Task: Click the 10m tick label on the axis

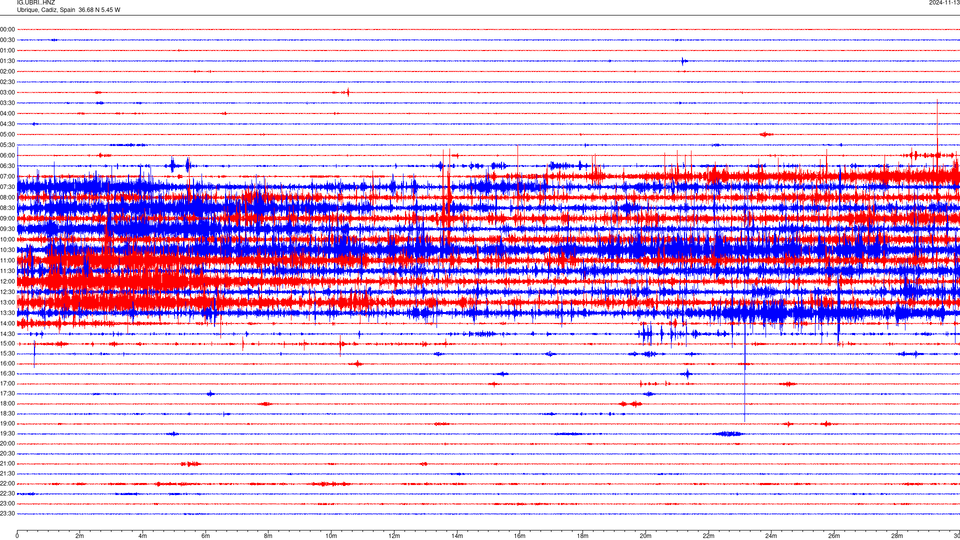Action: (x=331, y=536)
